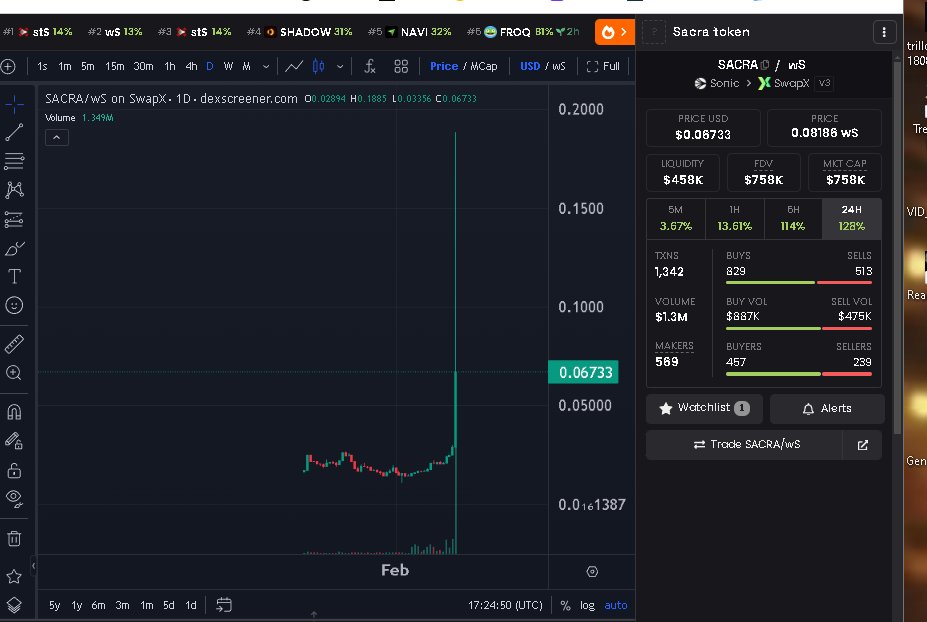Select the W weekly timeframe

(x=228, y=66)
